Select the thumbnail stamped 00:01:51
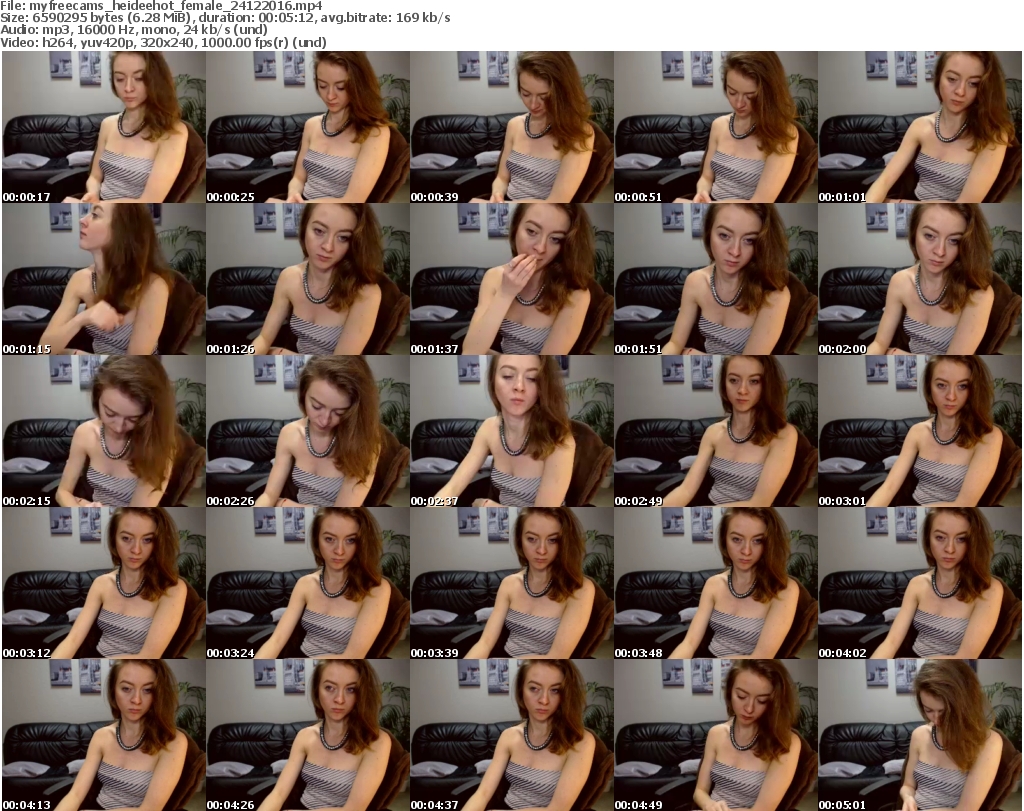This screenshot has width=1024, height=811. coord(716,279)
